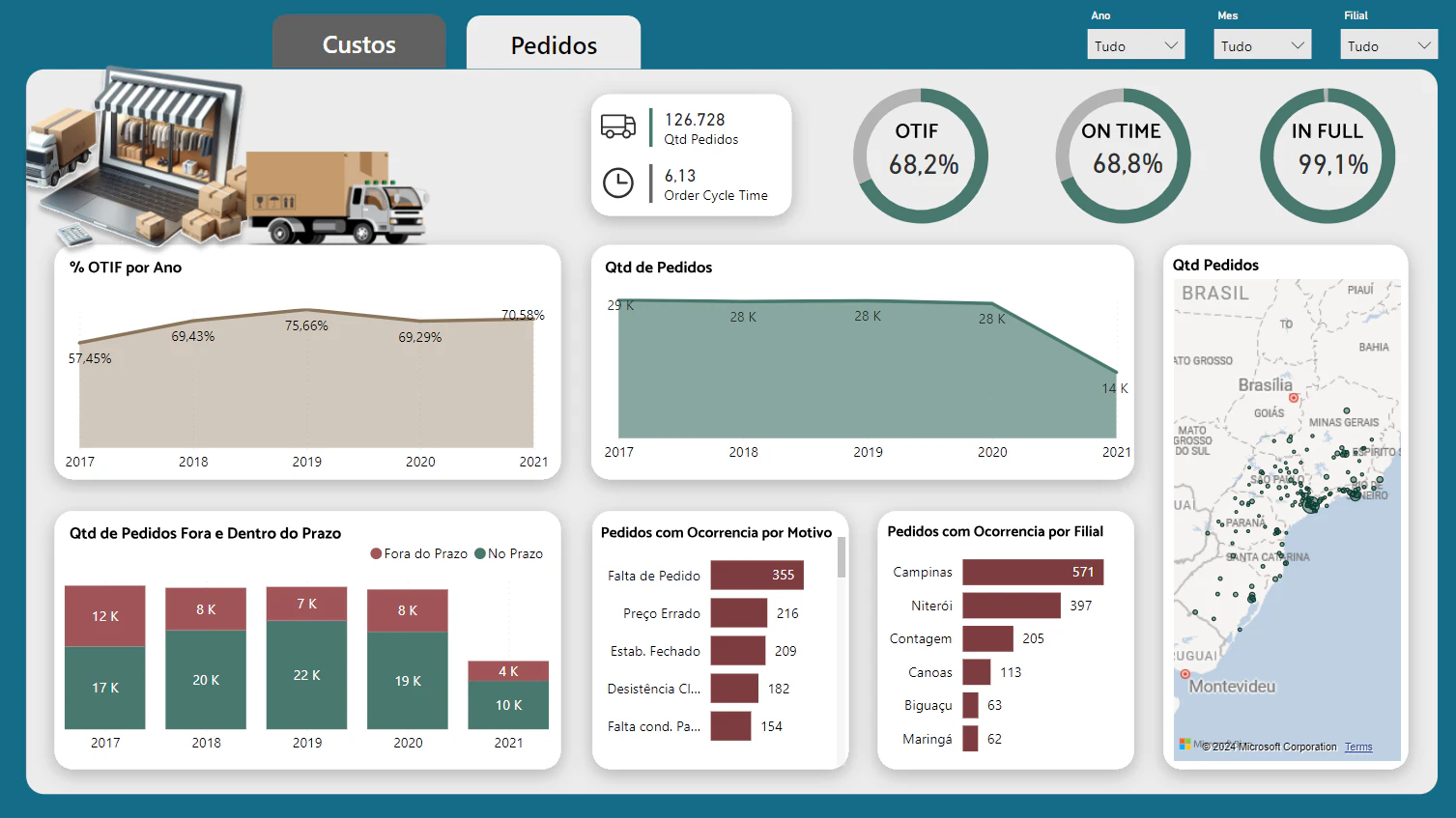Click the 69,43% OTIF label for 2018

point(193,336)
